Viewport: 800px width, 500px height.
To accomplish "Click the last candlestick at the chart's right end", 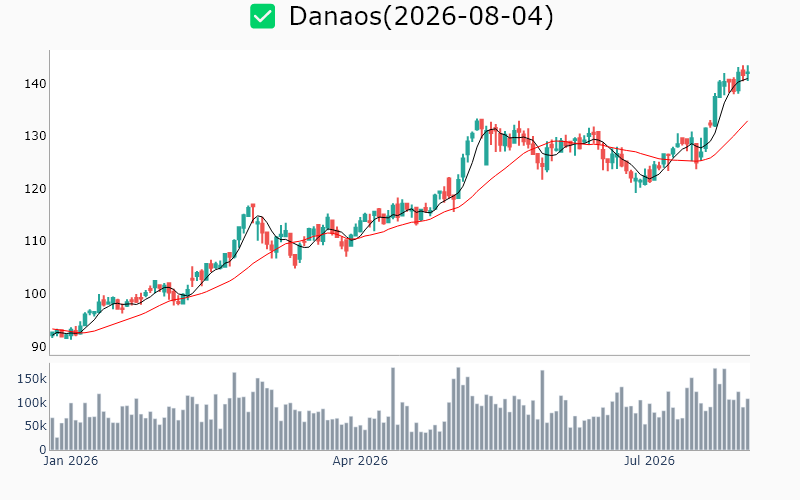I will click(748, 73).
